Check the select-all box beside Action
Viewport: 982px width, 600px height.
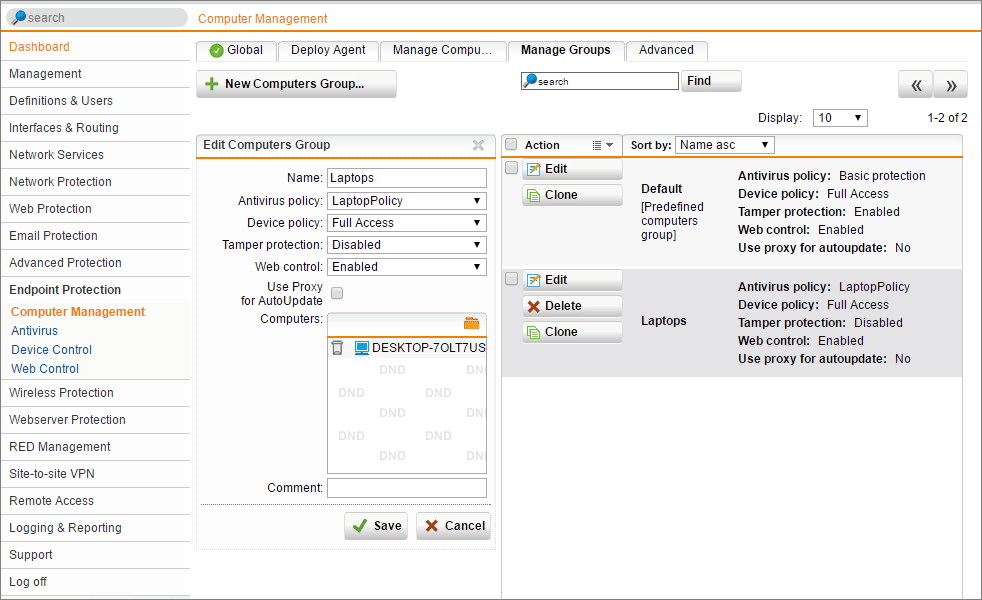511,145
